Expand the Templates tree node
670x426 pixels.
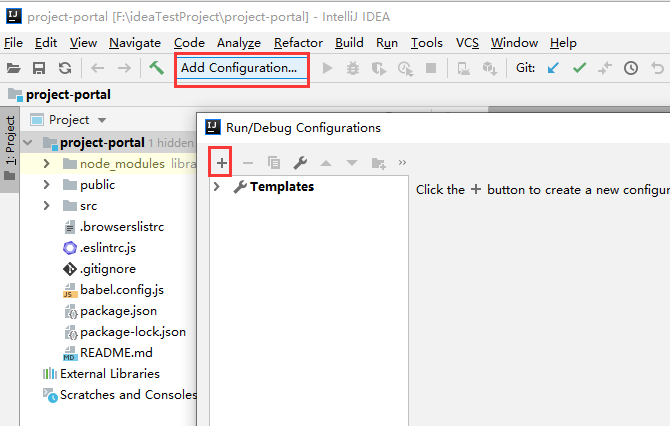[217, 187]
